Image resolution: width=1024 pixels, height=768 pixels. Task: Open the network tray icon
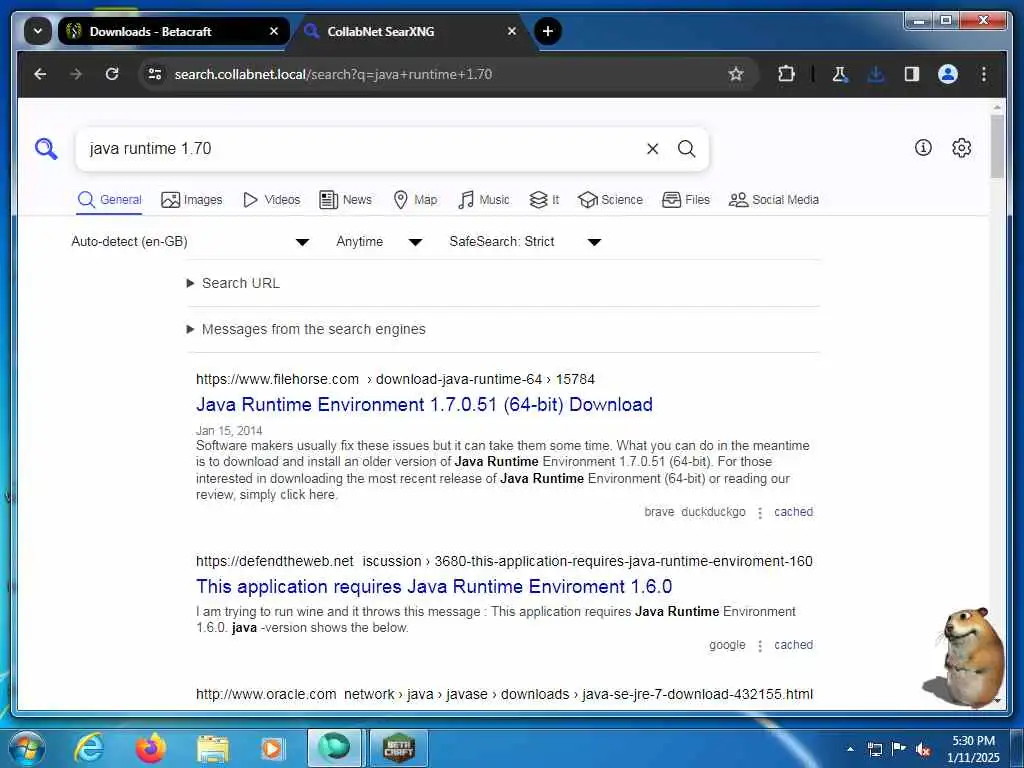(874, 749)
